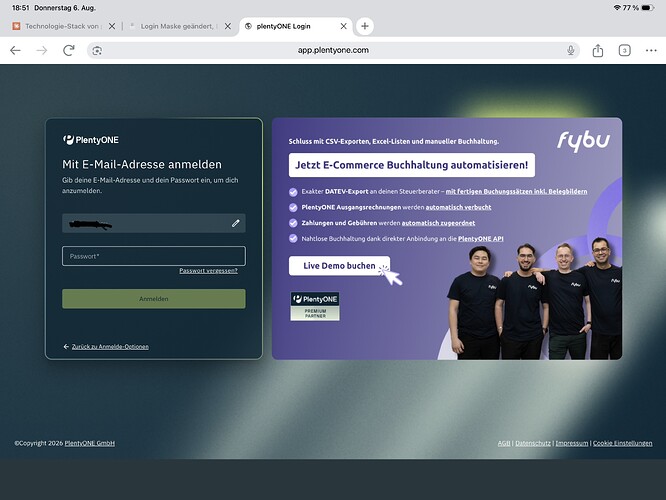Edit the email with the pencil icon
The height and width of the screenshot is (500, 666).
pos(236,223)
